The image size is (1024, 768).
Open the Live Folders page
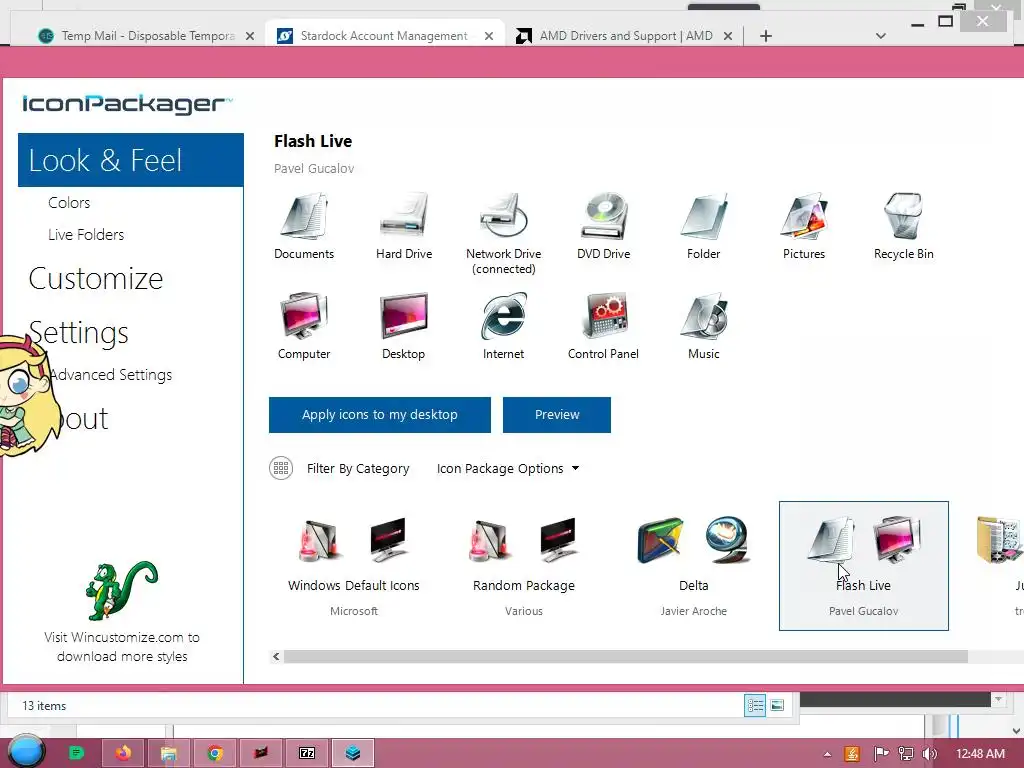tap(86, 234)
